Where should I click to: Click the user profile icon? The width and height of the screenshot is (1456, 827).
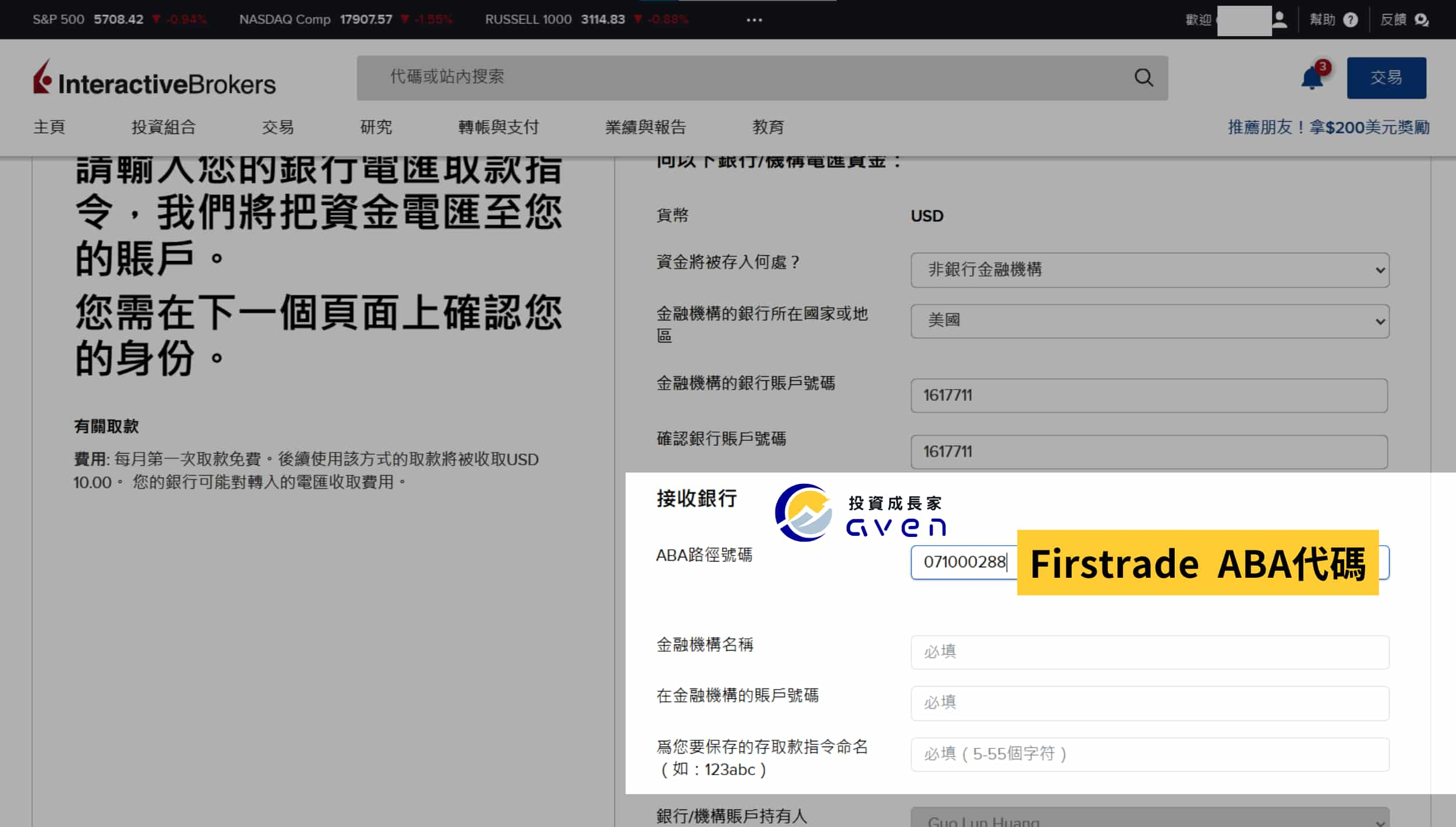pyautogui.click(x=1280, y=19)
